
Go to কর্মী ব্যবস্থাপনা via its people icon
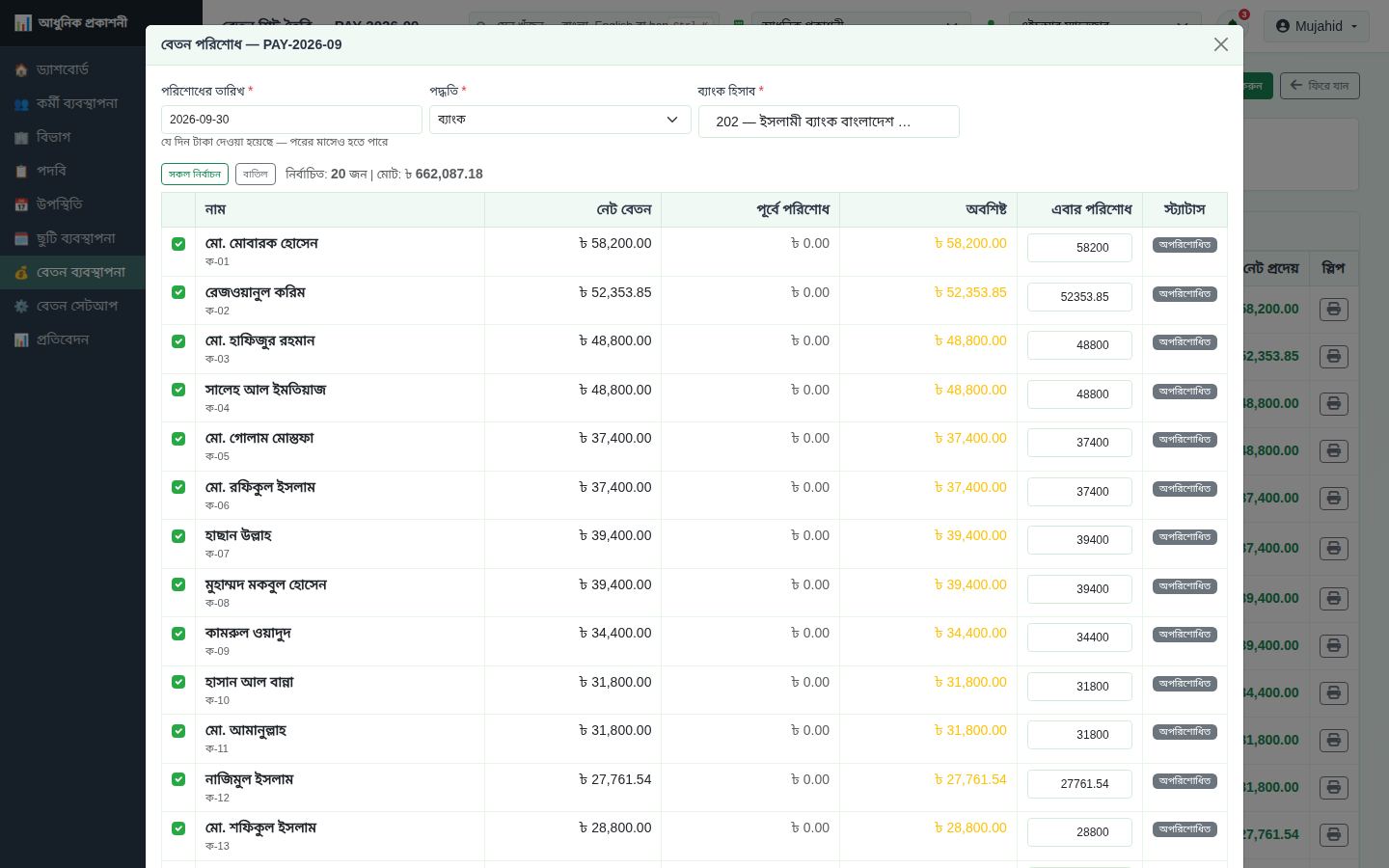pyautogui.click(x=21, y=104)
